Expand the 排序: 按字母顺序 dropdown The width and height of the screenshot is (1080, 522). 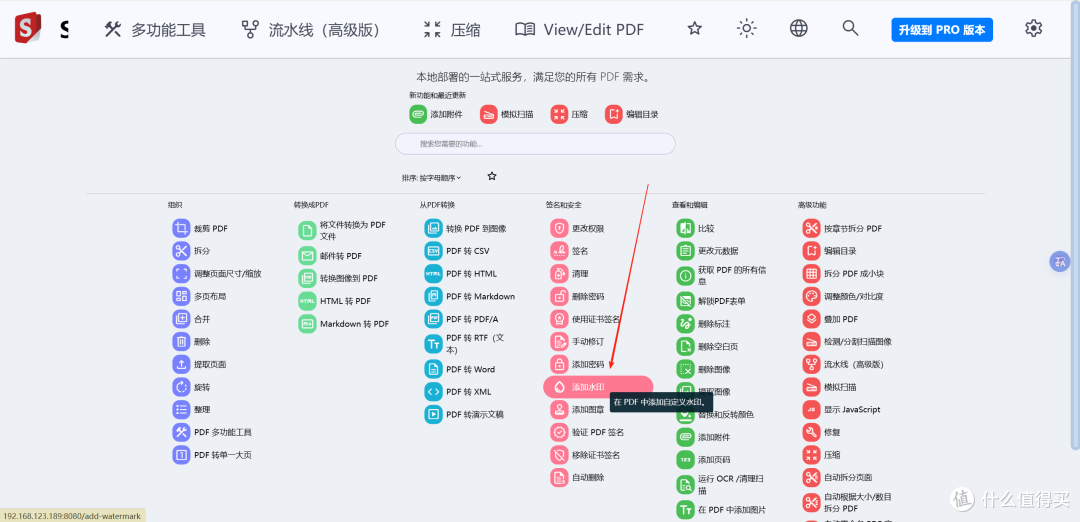pos(431,178)
